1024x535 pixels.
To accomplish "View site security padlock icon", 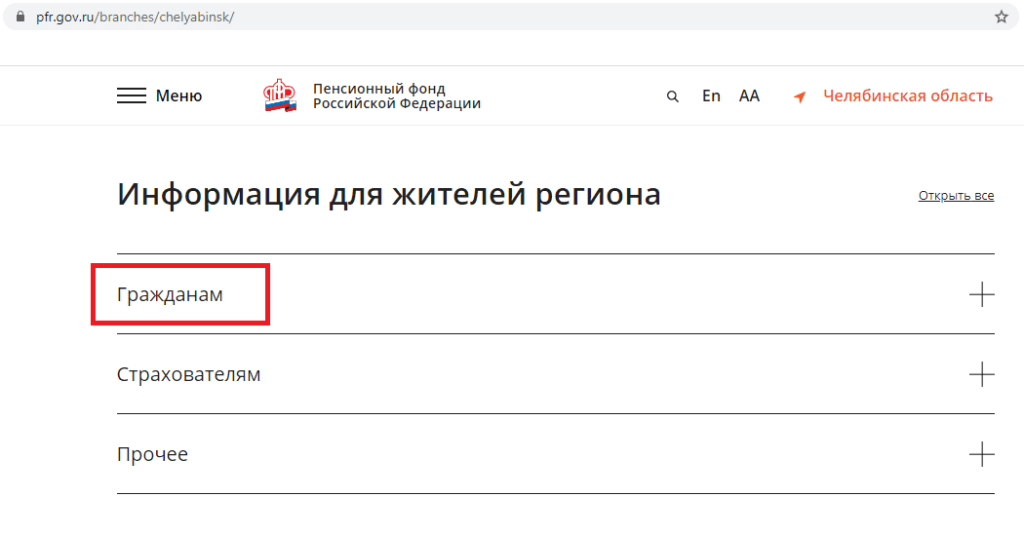I will (20, 17).
